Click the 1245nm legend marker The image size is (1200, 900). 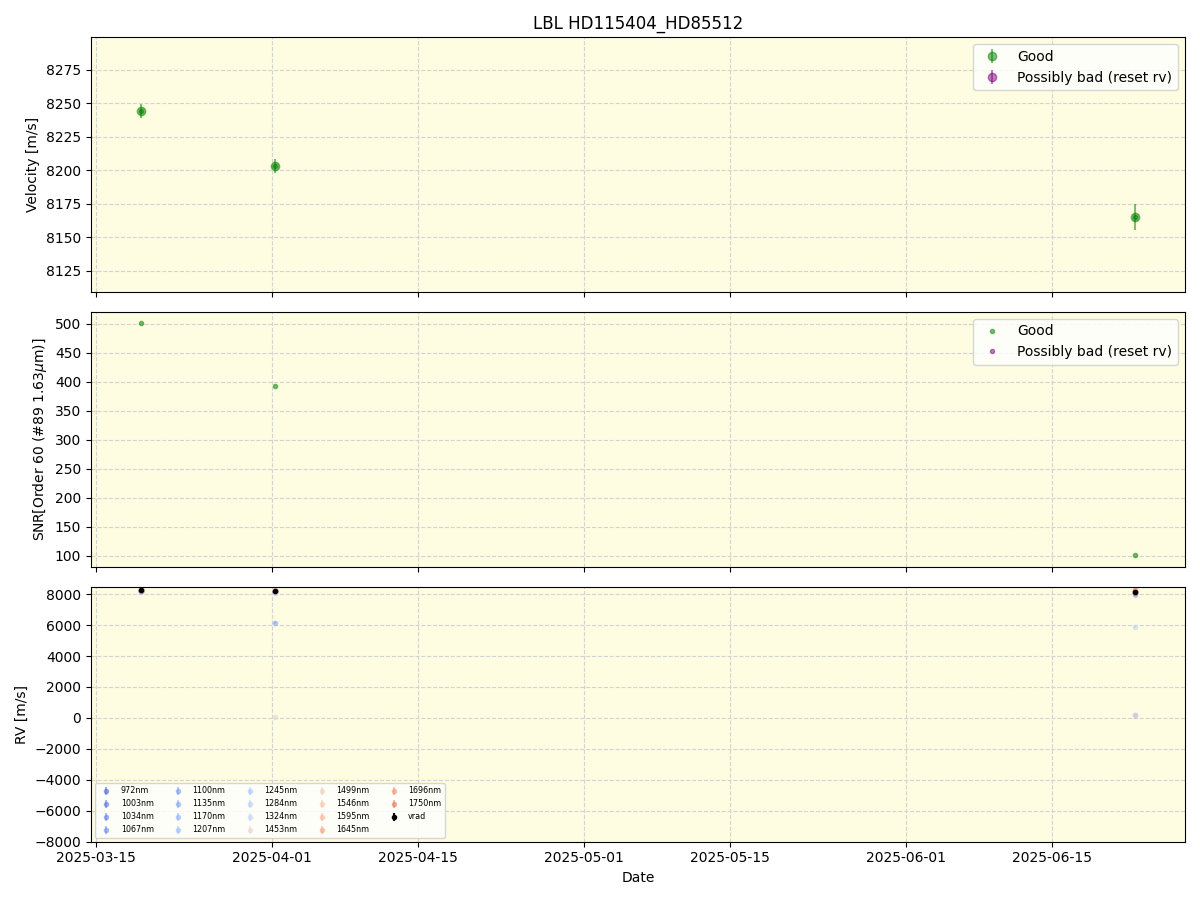250,791
